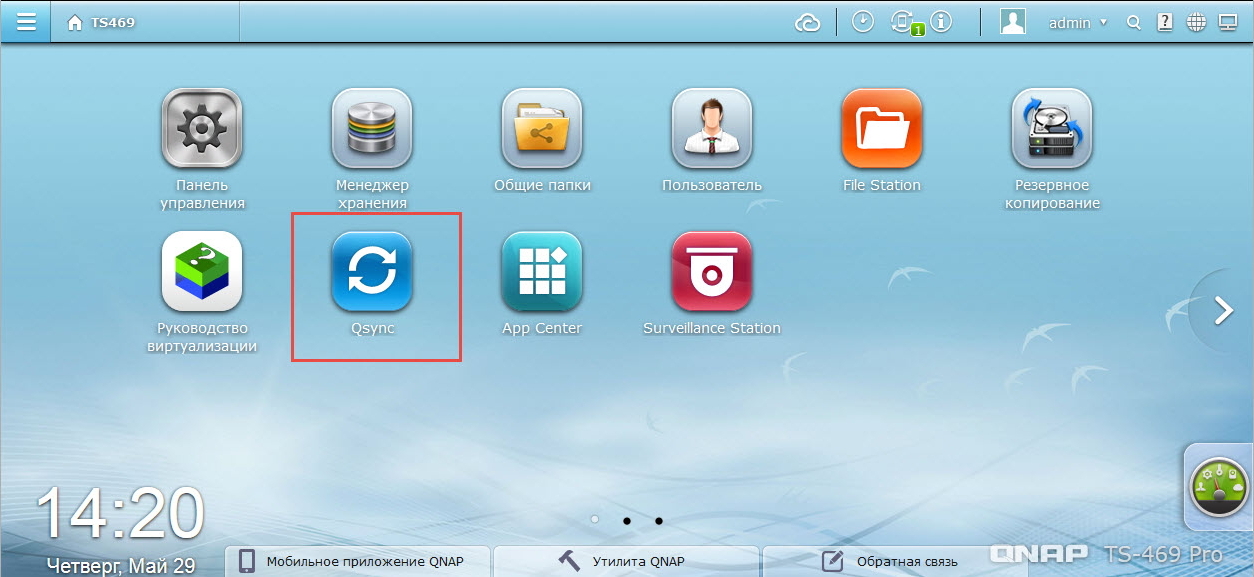Image resolution: width=1254 pixels, height=577 pixels.
Task: Select the third desktop page dot
Action: [x=659, y=520]
